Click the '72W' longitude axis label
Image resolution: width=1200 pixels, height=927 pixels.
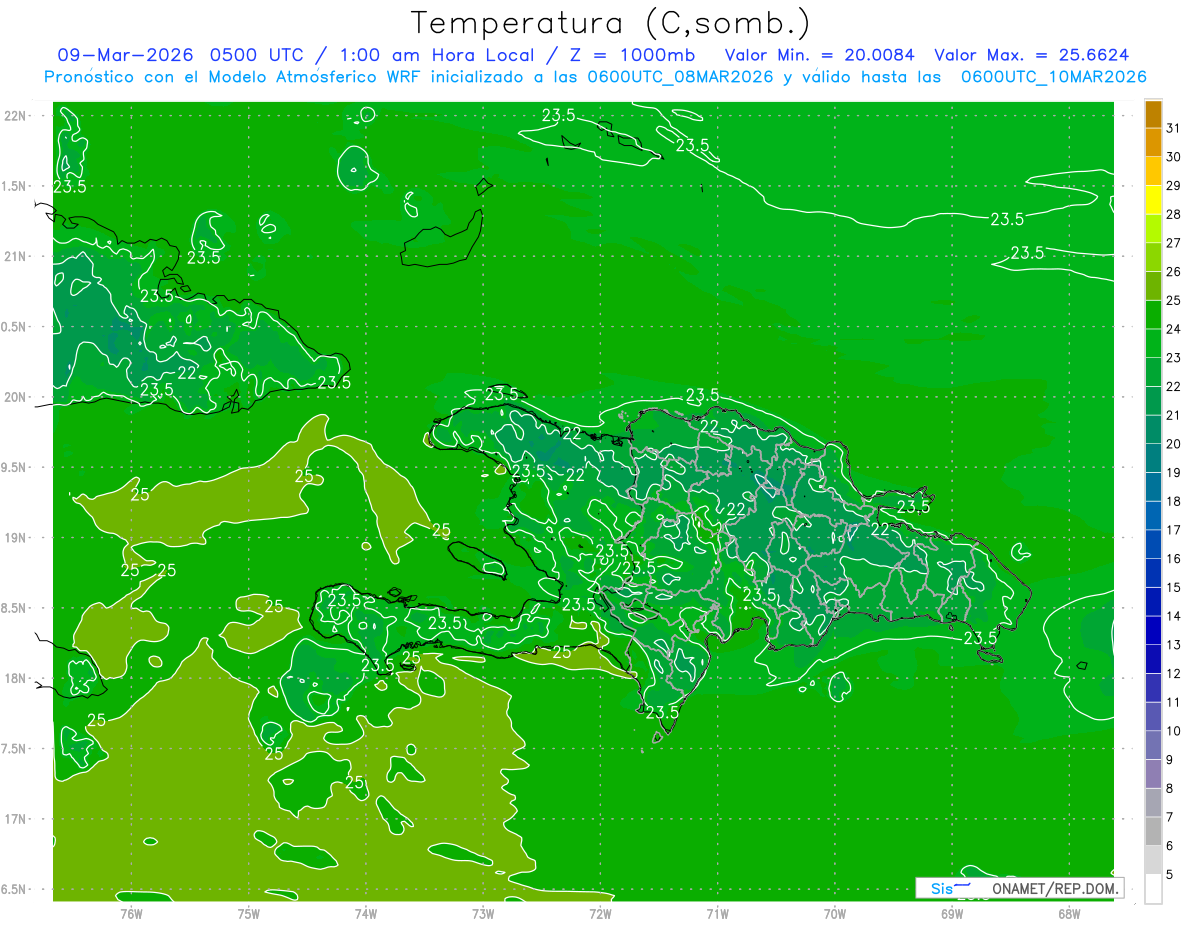(x=600, y=913)
